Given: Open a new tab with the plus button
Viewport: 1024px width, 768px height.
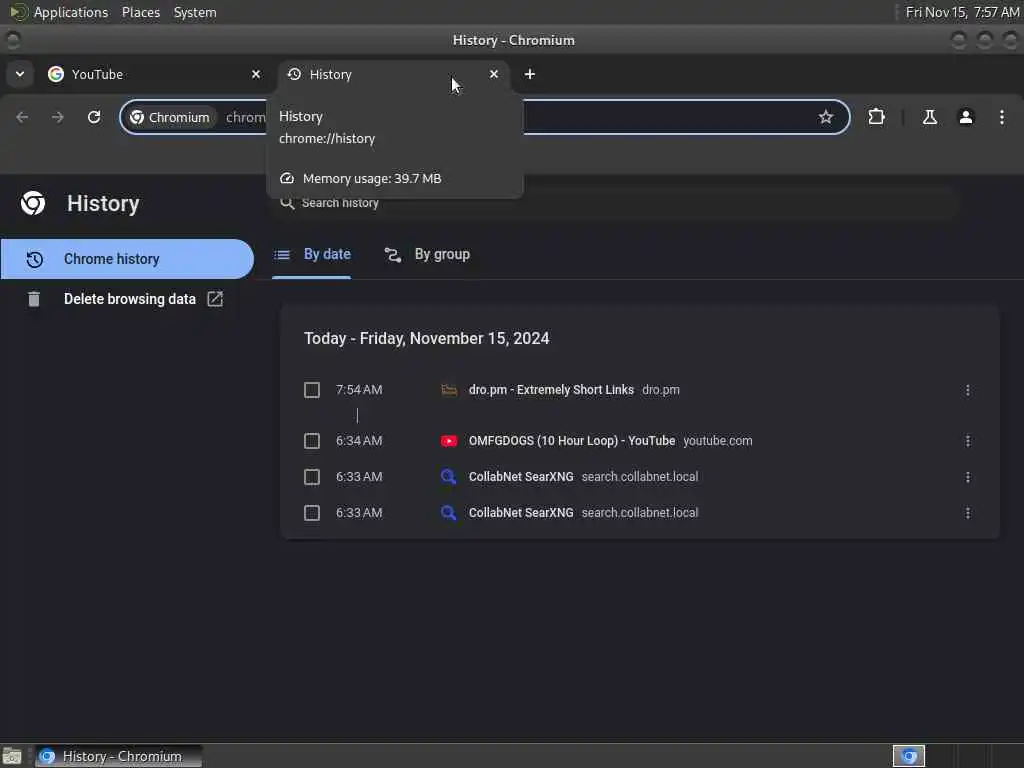Looking at the screenshot, I should coord(530,74).
